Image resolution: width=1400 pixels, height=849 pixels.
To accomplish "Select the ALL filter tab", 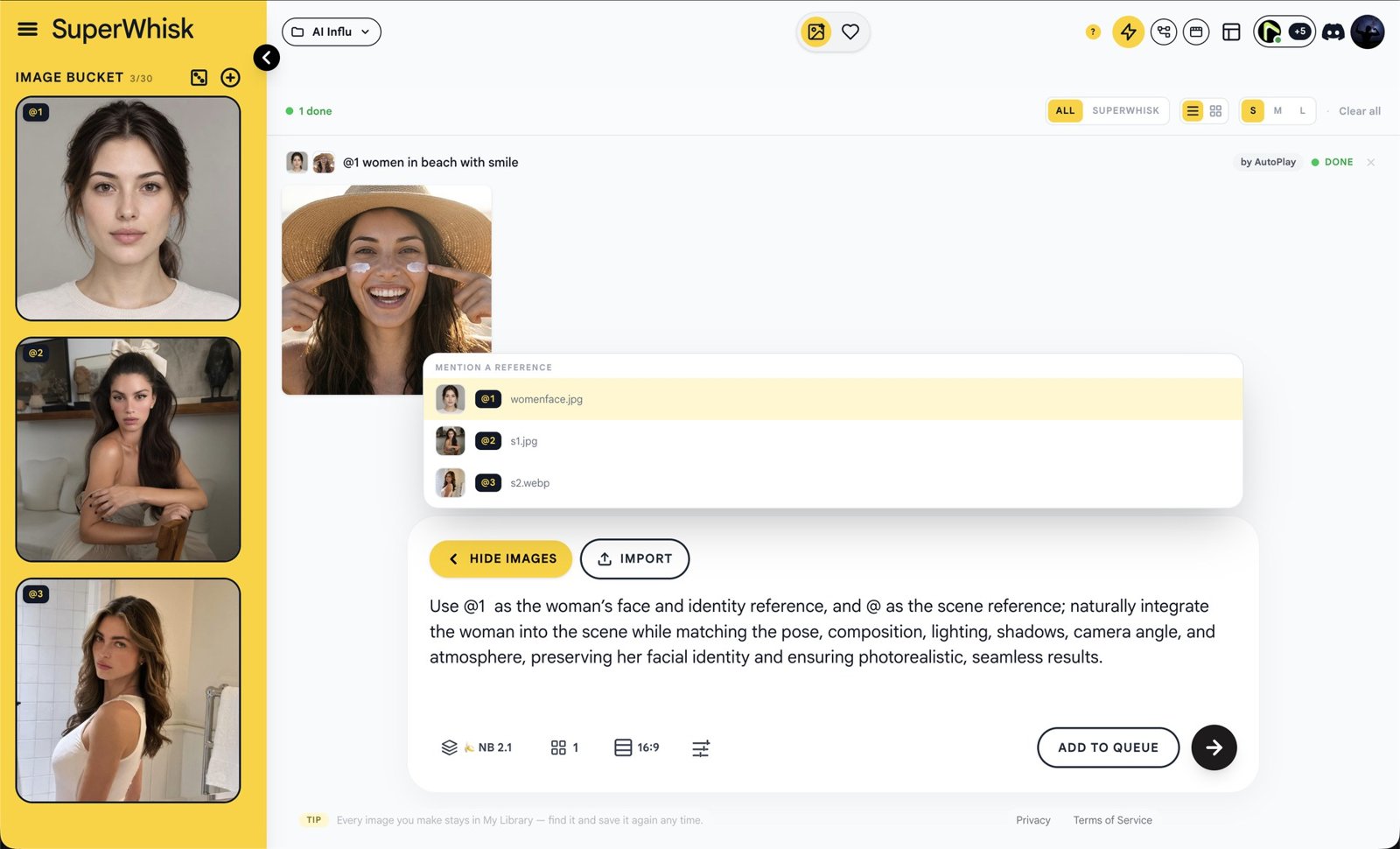I will tap(1065, 111).
